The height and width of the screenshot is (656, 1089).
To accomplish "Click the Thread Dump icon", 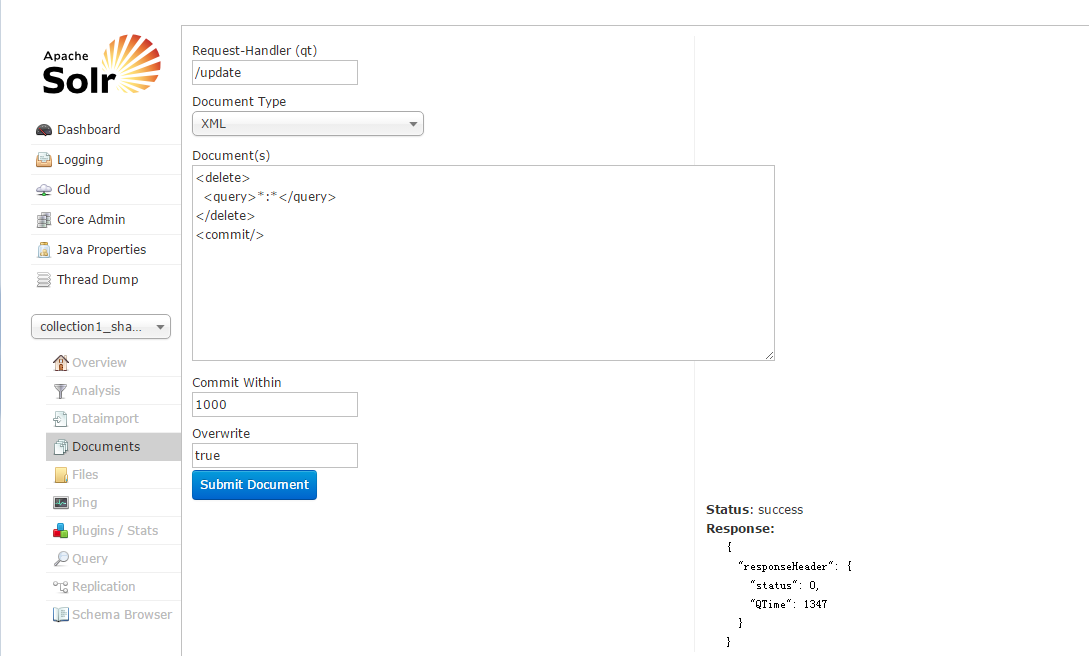I will [44, 280].
